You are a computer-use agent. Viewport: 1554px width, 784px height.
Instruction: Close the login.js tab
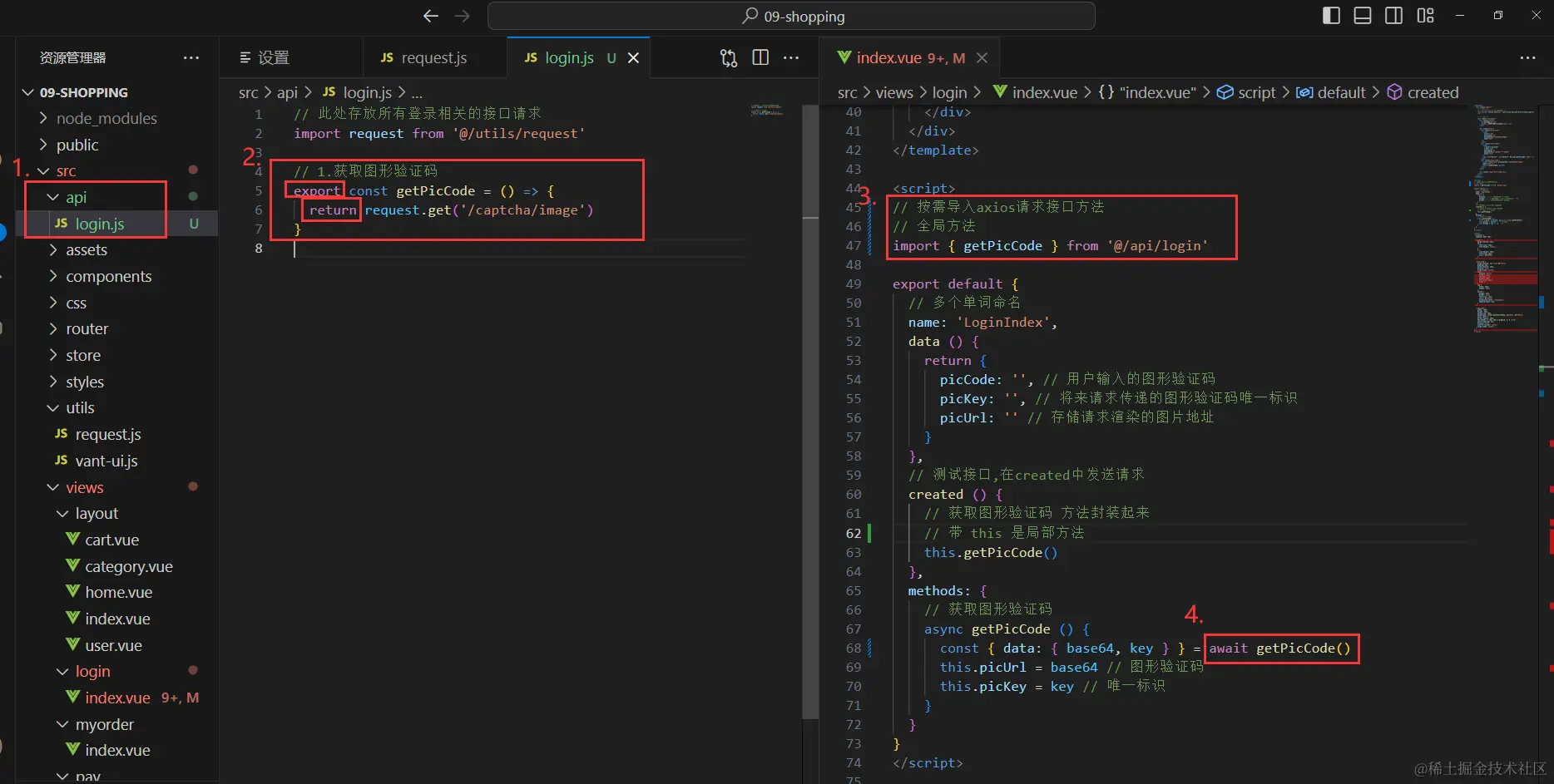[633, 57]
